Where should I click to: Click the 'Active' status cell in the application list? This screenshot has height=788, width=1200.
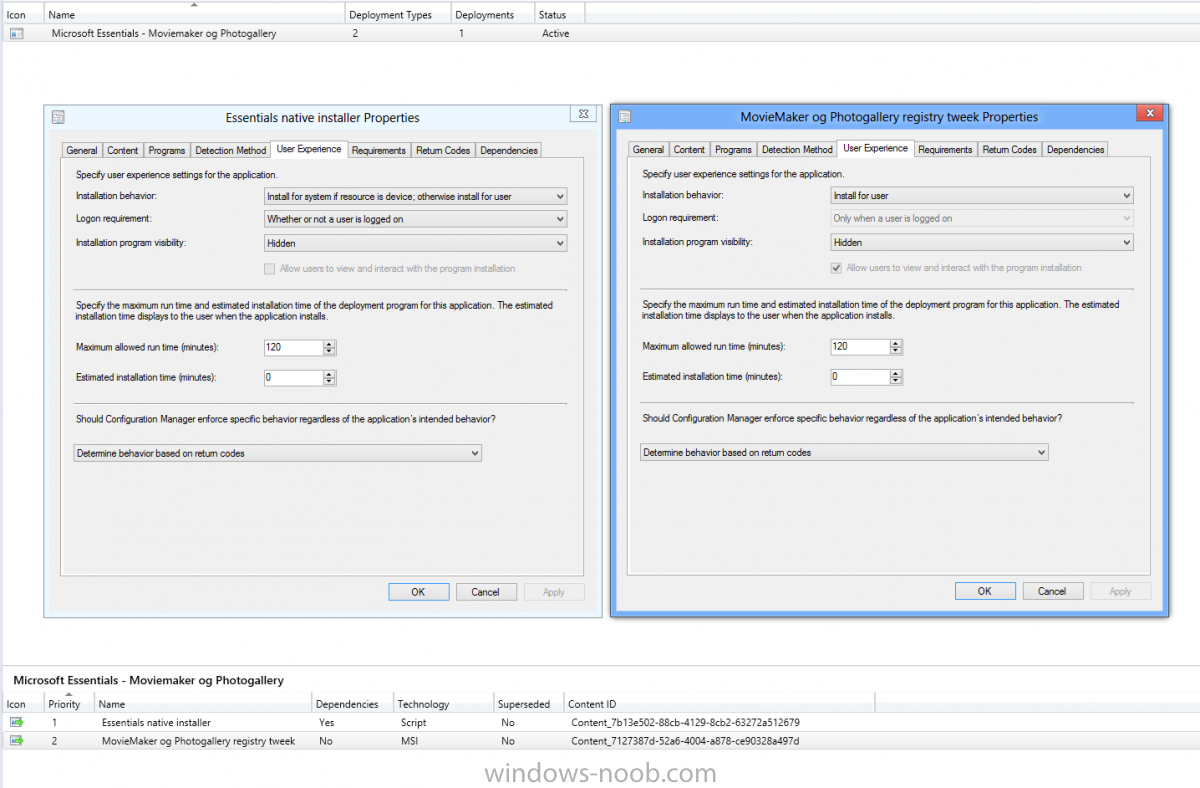tap(556, 33)
